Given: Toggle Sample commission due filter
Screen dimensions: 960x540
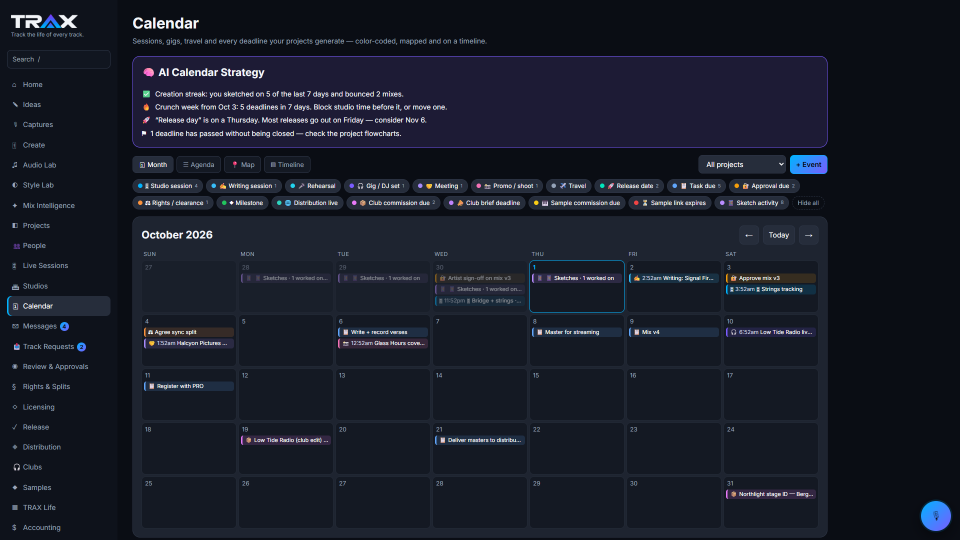Looking at the screenshot, I should pyautogui.click(x=577, y=203).
